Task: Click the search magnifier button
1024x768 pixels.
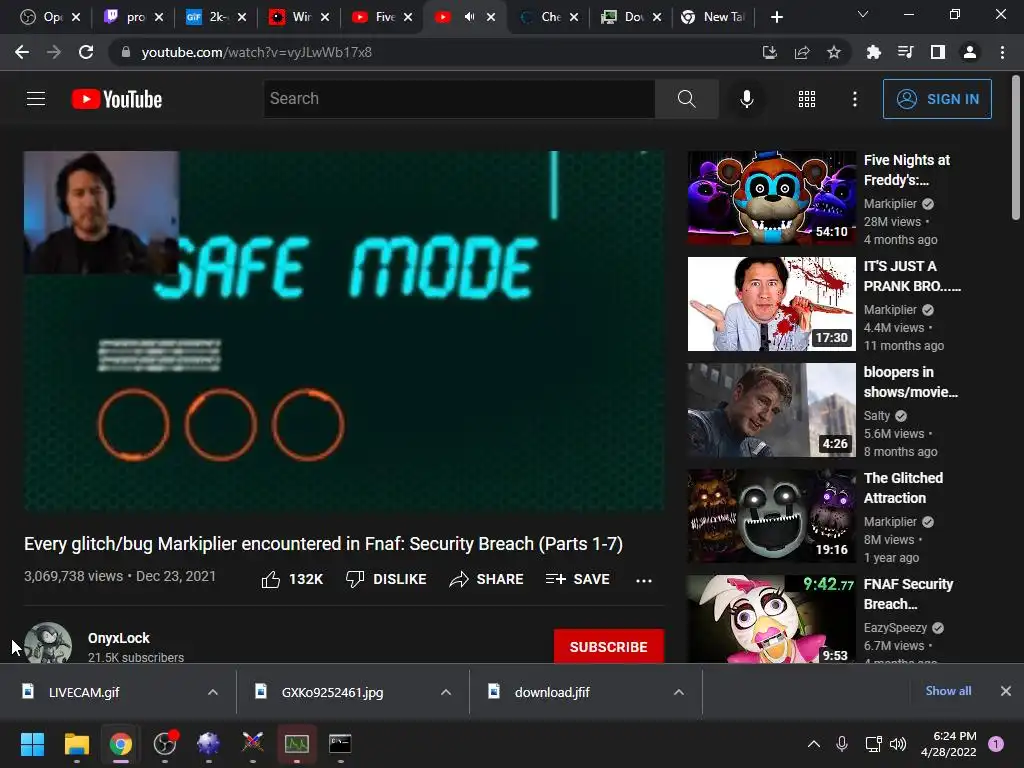Action: [686, 99]
